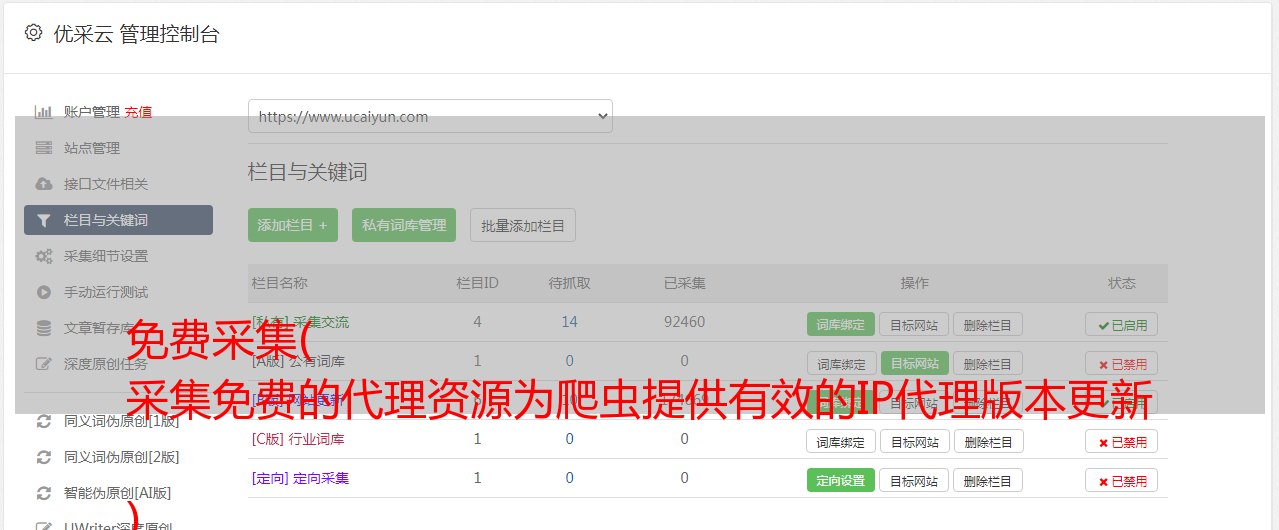Image resolution: width=1279 pixels, height=530 pixels.
Task: Click the refresh icon beside 智能伪原创[AI版]
Action: (43, 493)
